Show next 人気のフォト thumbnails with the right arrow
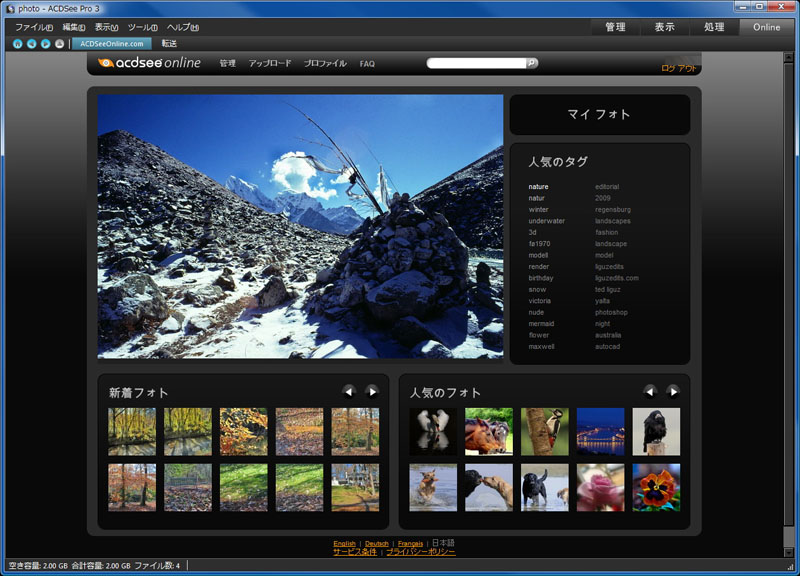 pyautogui.click(x=673, y=391)
